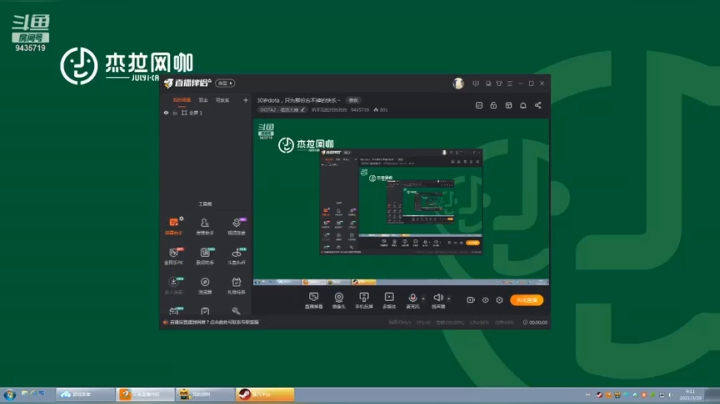Start recording with the camera record icon
Image resolution: width=720 pixels, height=404 pixels.
pyautogui.click(x=471, y=300)
